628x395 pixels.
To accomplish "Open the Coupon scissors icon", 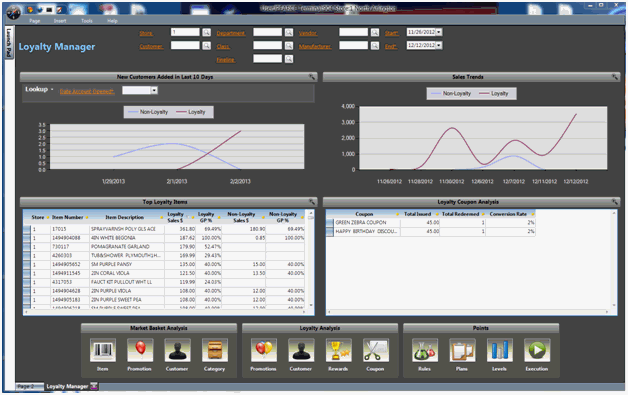I will (375, 350).
